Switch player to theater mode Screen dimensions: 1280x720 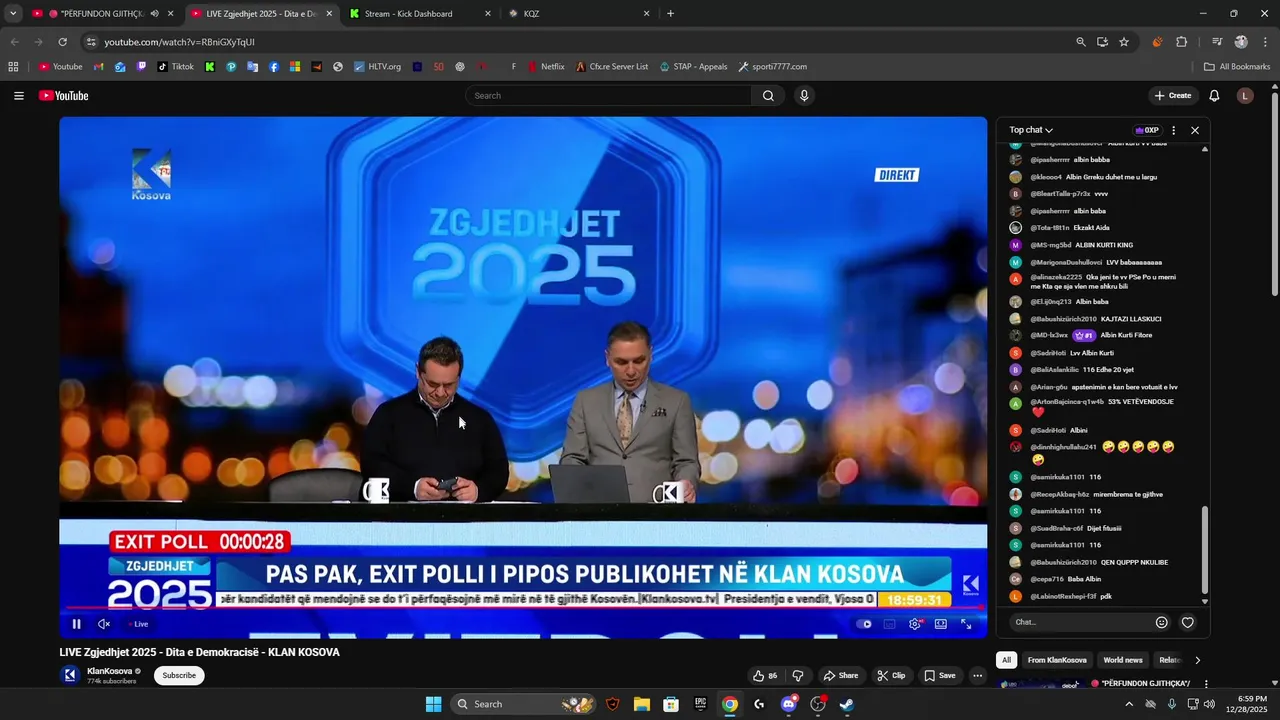tap(941, 624)
